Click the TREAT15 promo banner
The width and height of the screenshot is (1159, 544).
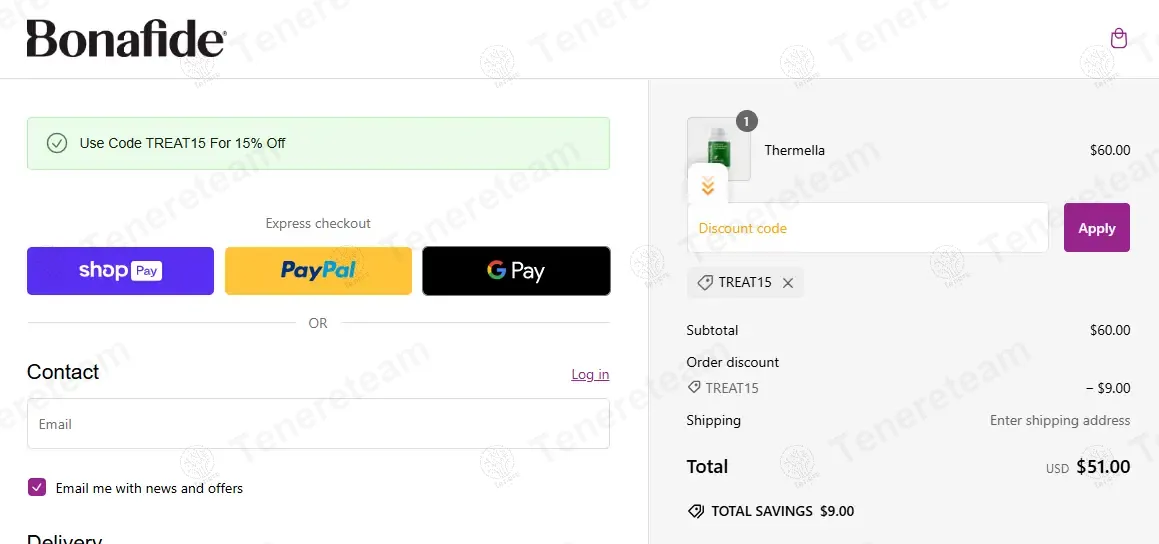tap(318, 143)
